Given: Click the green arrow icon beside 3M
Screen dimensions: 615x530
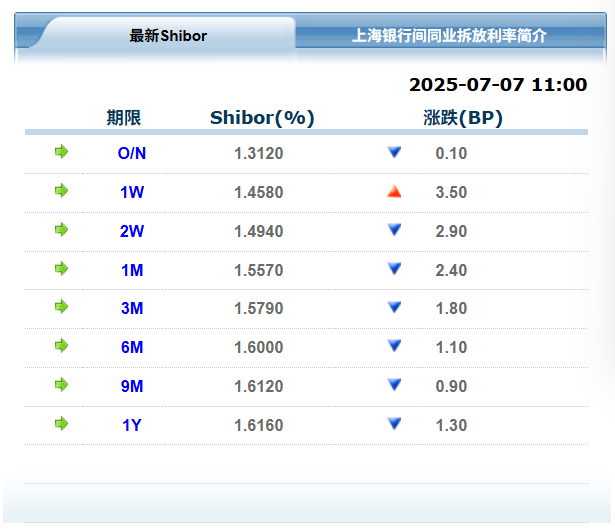Looking at the screenshot, I should pyautogui.click(x=62, y=307).
